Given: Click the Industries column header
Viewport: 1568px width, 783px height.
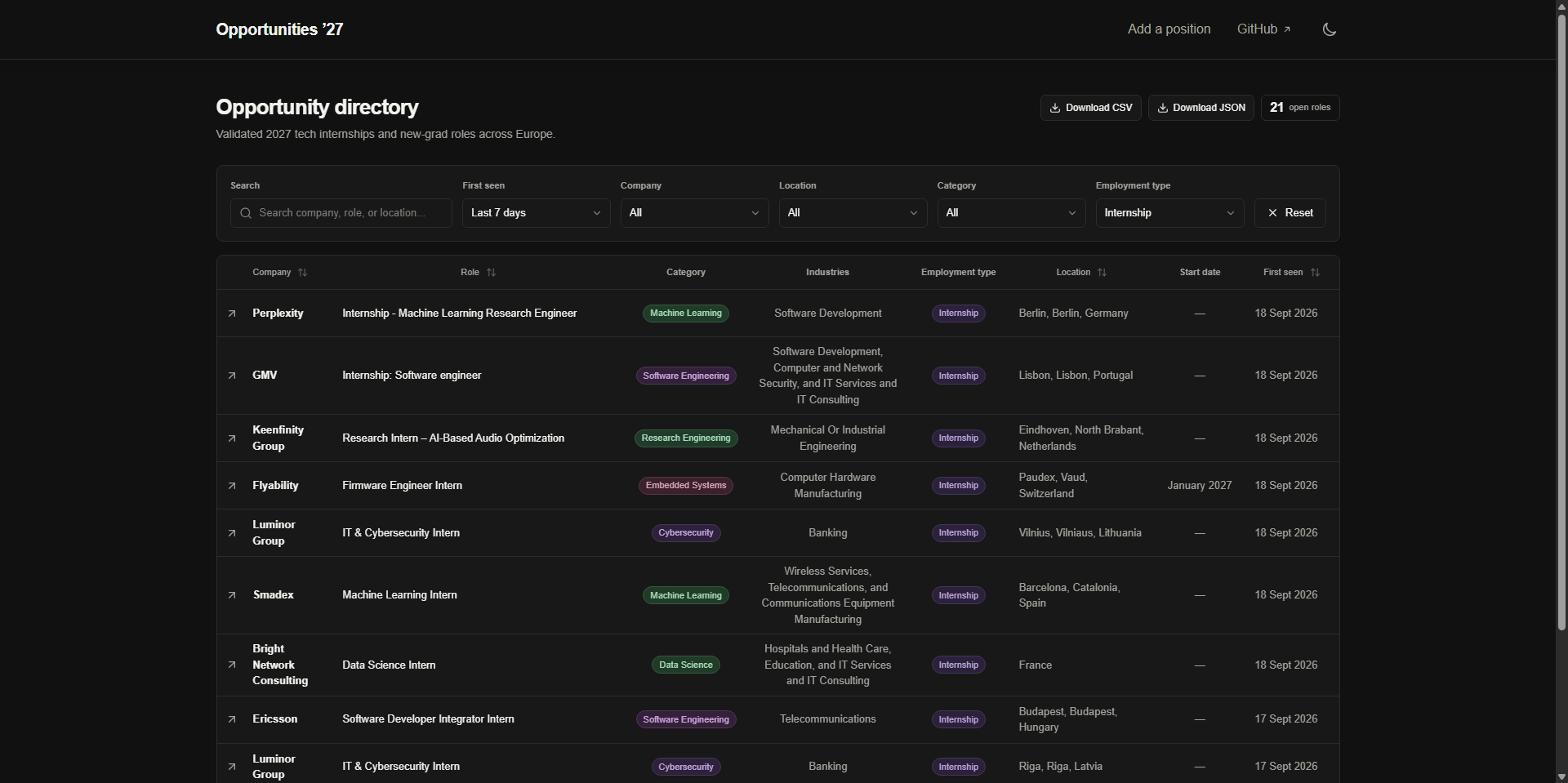Looking at the screenshot, I should 828,273.
